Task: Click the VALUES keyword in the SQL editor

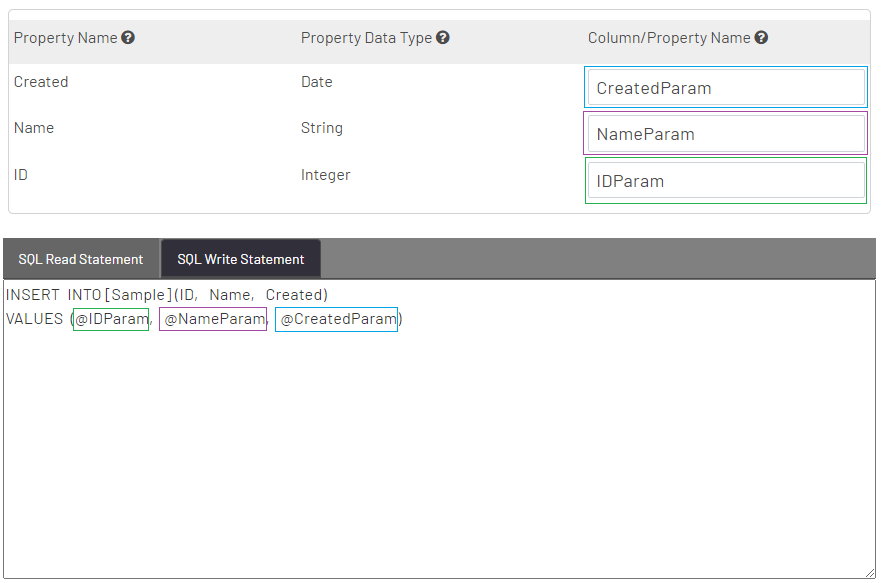Action: click(x=36, y=318)
